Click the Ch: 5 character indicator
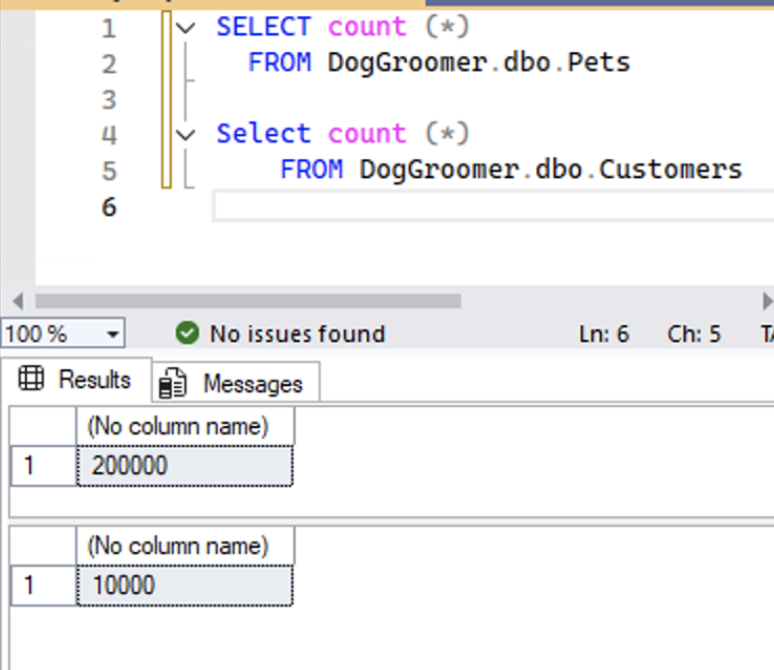Screen dimensions: 774x670 694,334
